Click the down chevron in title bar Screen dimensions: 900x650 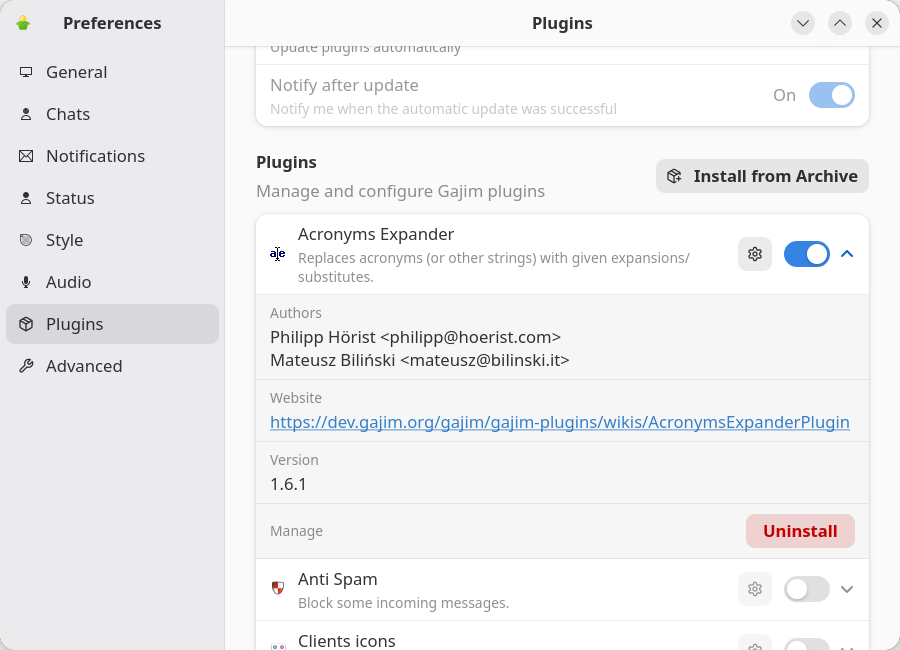tap(803, 23)
